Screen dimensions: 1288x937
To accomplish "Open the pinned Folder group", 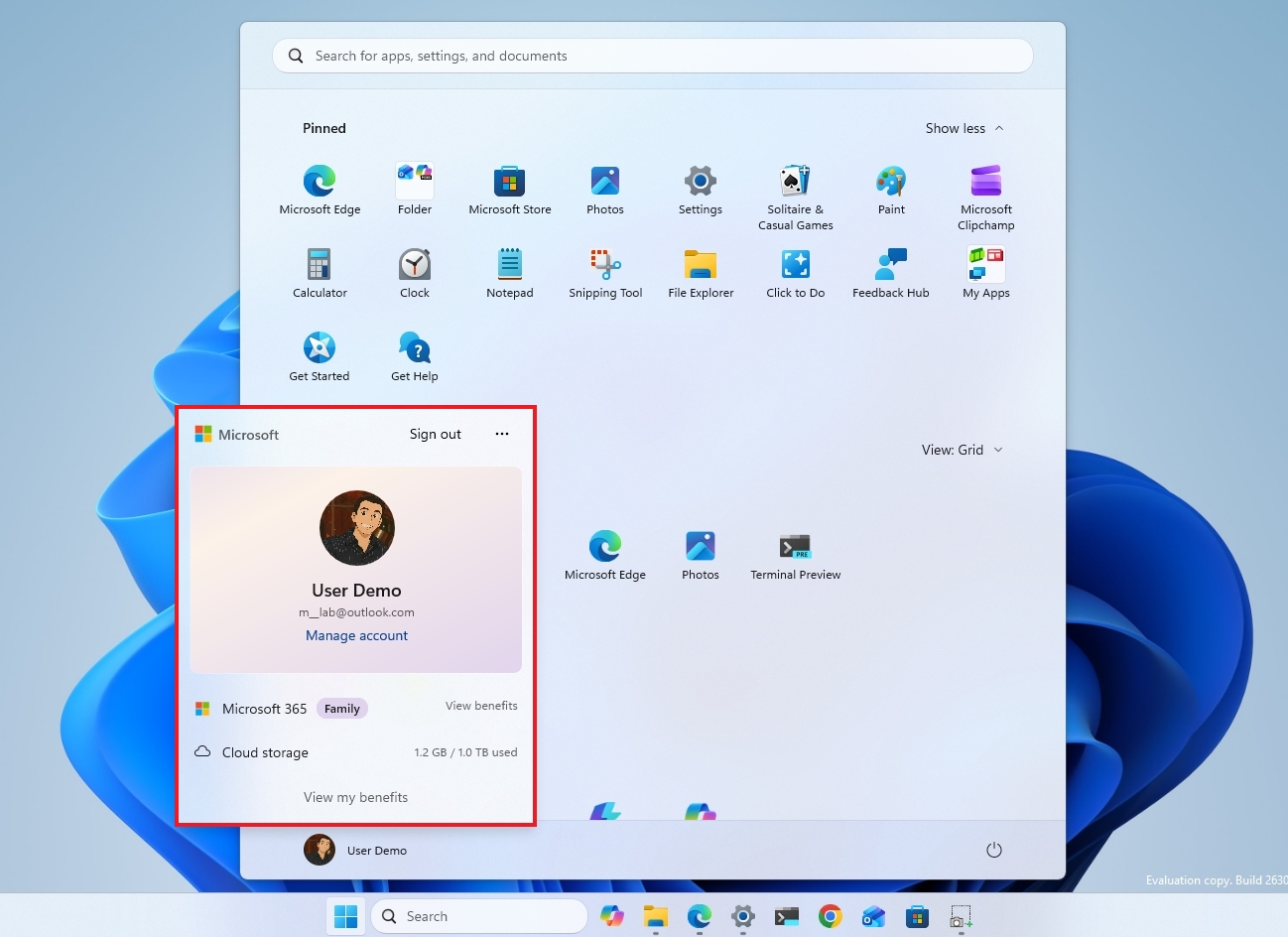I will (415, 190).
